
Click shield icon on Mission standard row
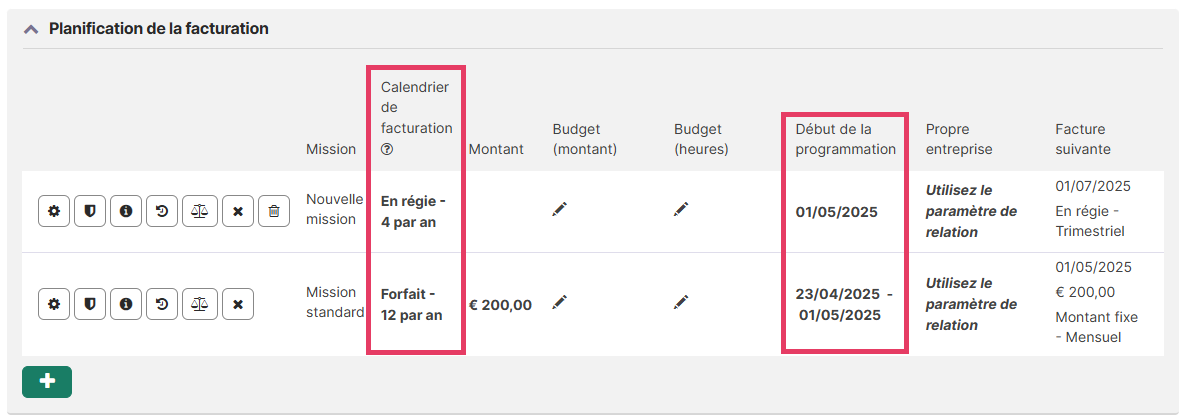click(90, 304)
